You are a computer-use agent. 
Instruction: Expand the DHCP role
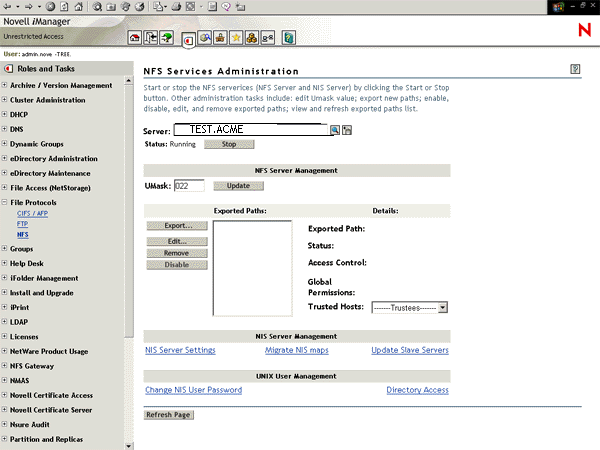point(4,114)
